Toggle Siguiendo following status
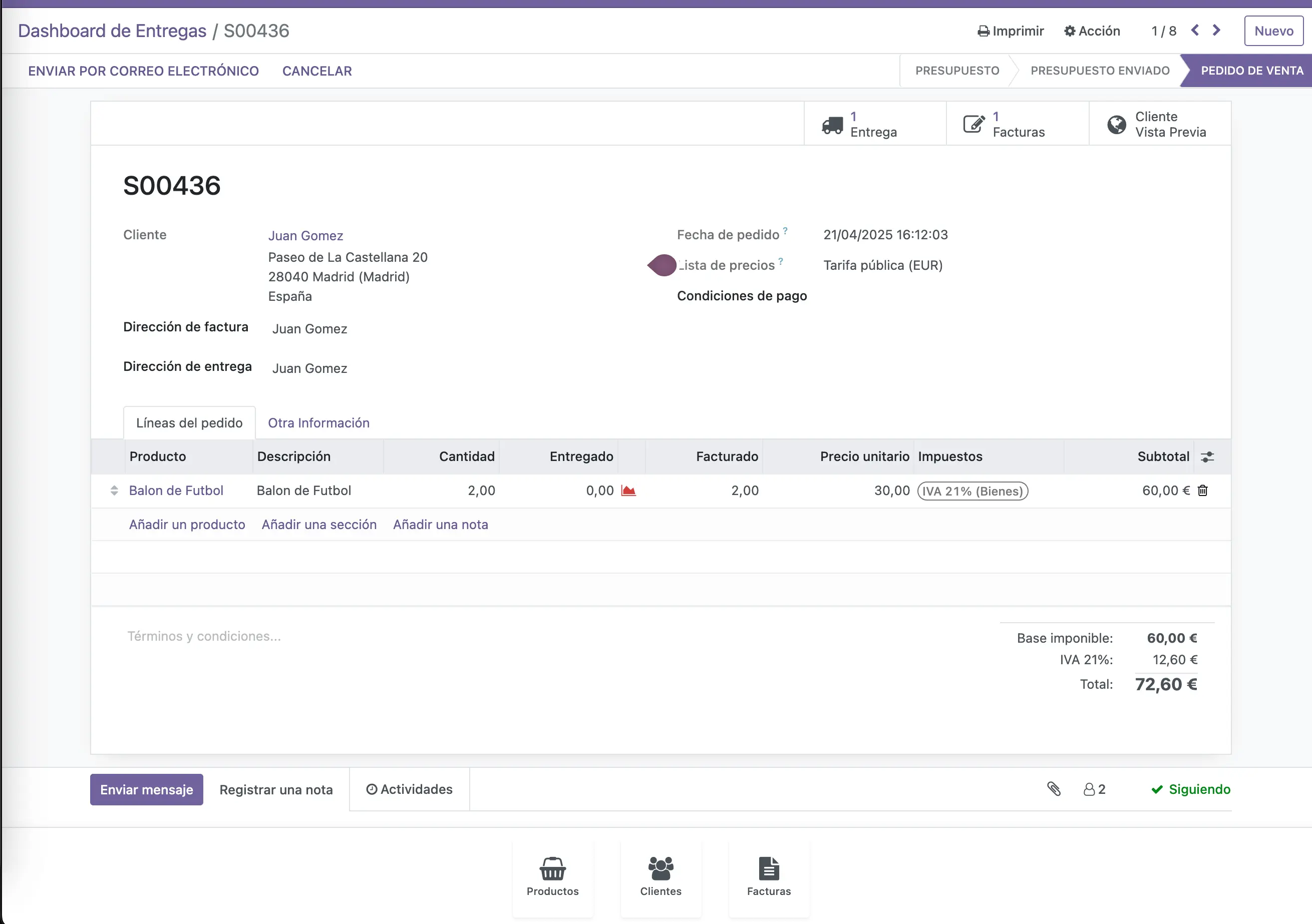Viewport: 1312px width, 924px height. coord(1191,789)
